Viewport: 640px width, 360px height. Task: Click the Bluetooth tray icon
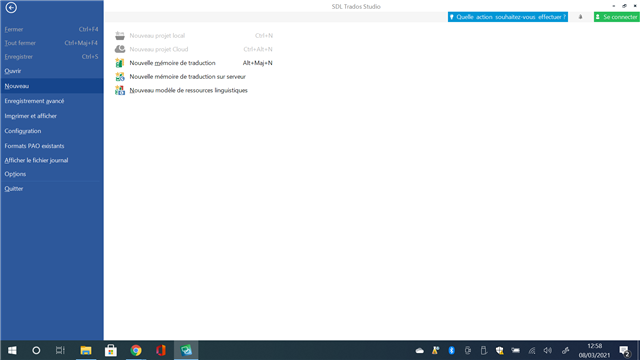[x=451, y=350]
